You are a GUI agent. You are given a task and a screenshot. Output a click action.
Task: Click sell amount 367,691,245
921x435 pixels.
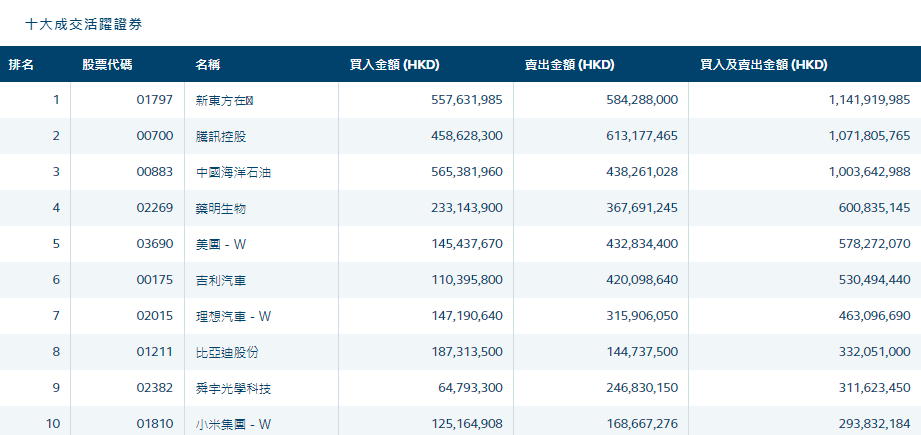click(642, 208)
